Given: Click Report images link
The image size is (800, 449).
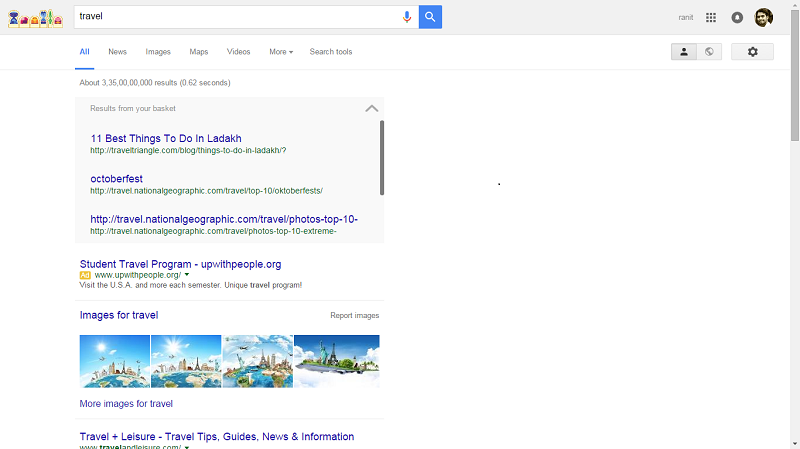Looking at the screenshot, I should click(x=355, y=315).
